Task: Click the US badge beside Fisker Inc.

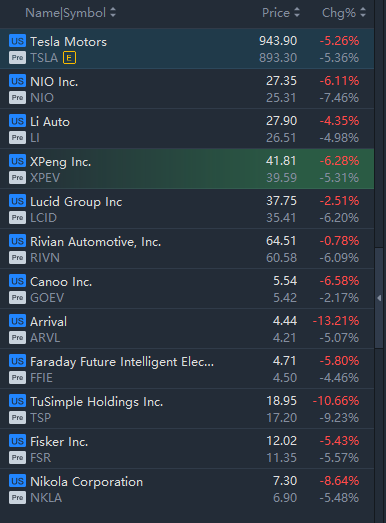Action: coord(17,441)
